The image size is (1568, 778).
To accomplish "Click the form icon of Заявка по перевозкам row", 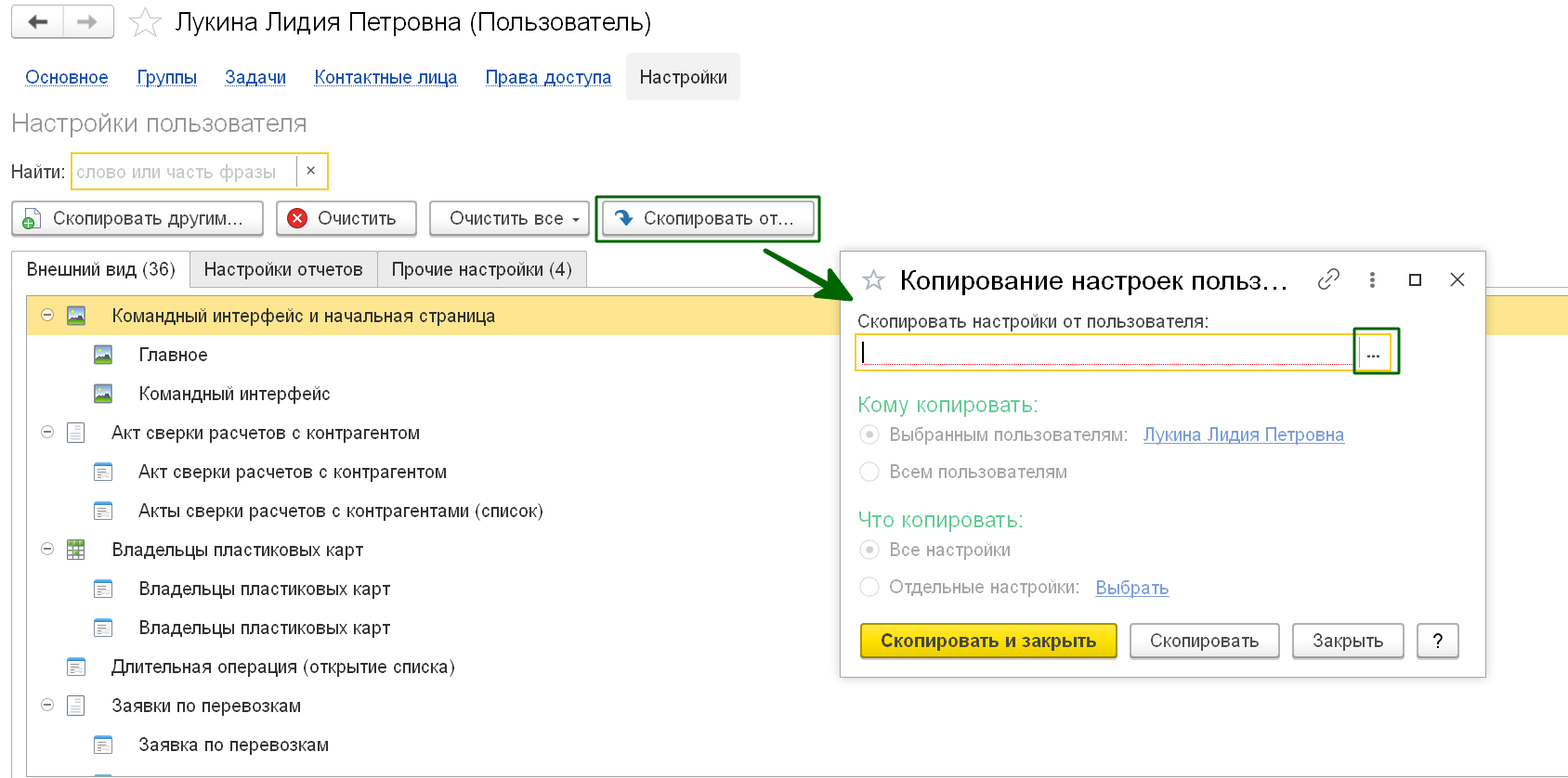I will (x=103, y=745).
